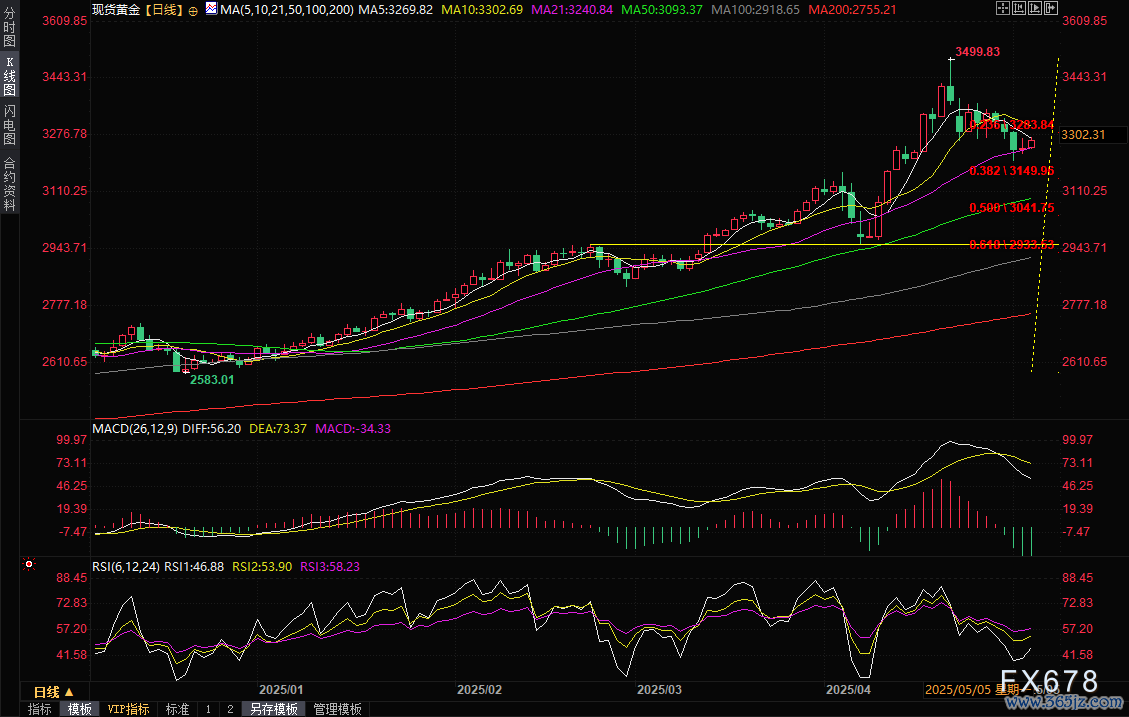1129x717 pixels.
Task: Open the 闪电图 sidebar view
Action: click(x=9, y=124)
